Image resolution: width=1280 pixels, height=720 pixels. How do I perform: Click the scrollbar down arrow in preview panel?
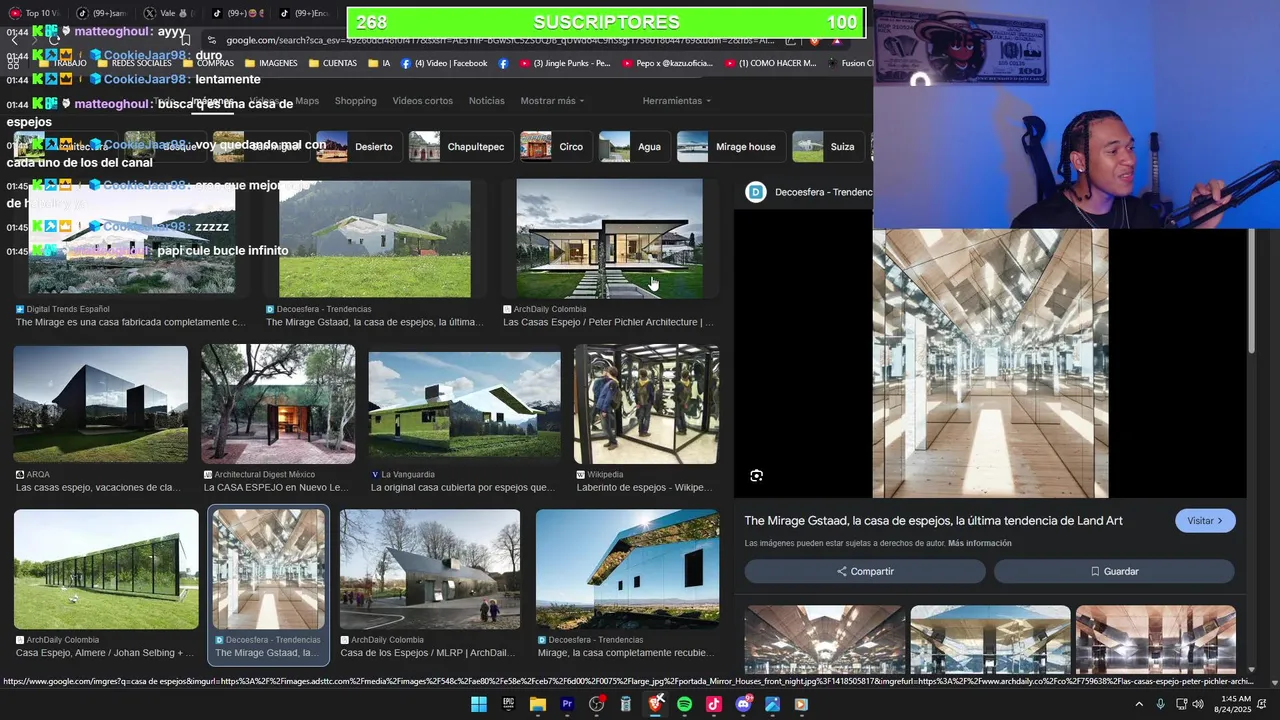click(1252, 670)
